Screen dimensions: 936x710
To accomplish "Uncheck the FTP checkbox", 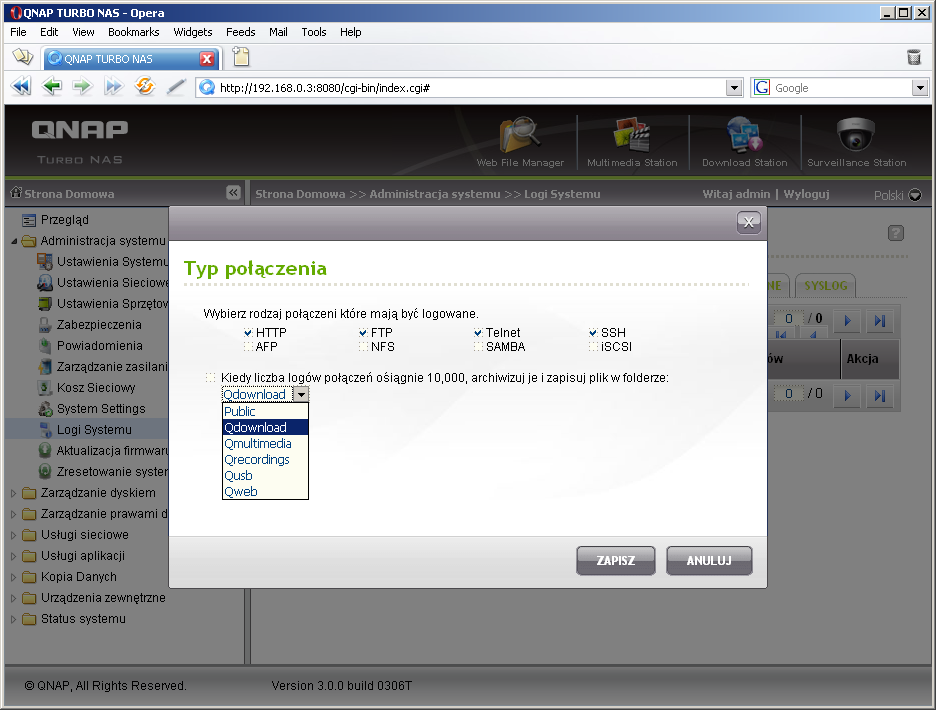I will point(363,333).
